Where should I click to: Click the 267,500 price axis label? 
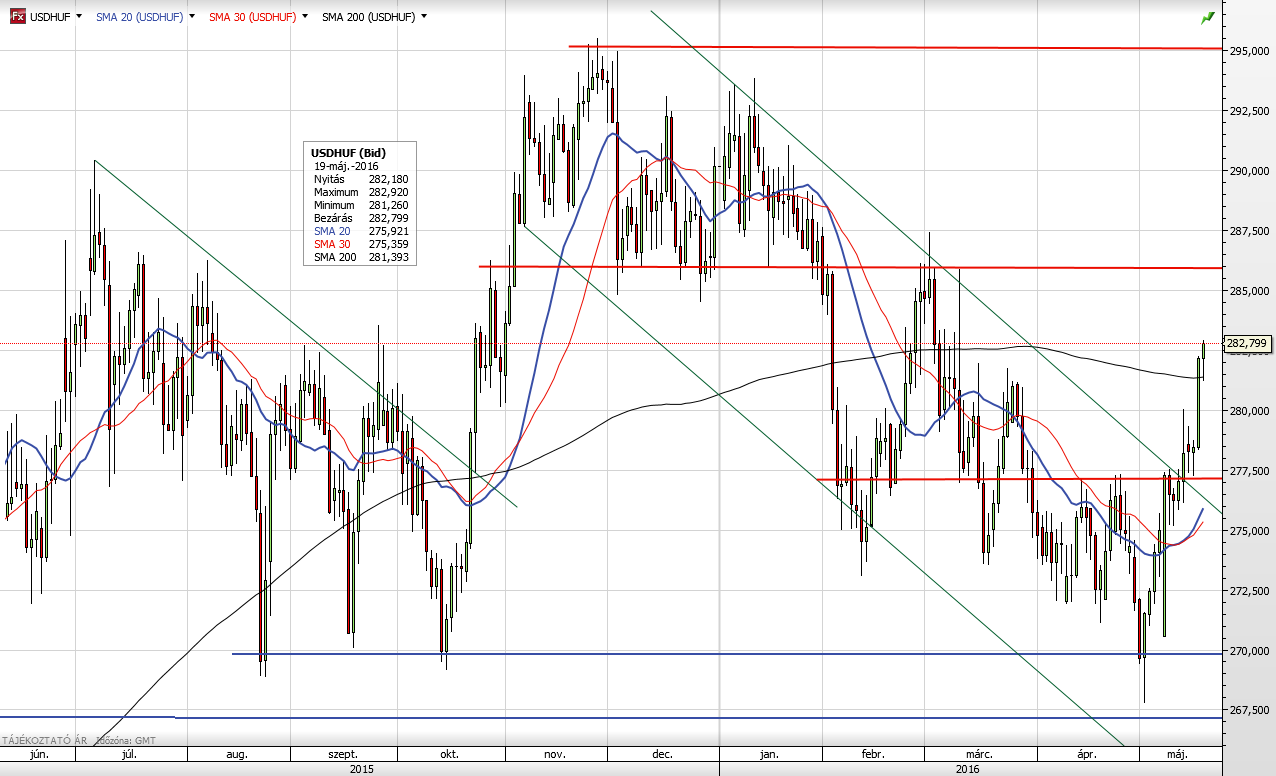1248,711
